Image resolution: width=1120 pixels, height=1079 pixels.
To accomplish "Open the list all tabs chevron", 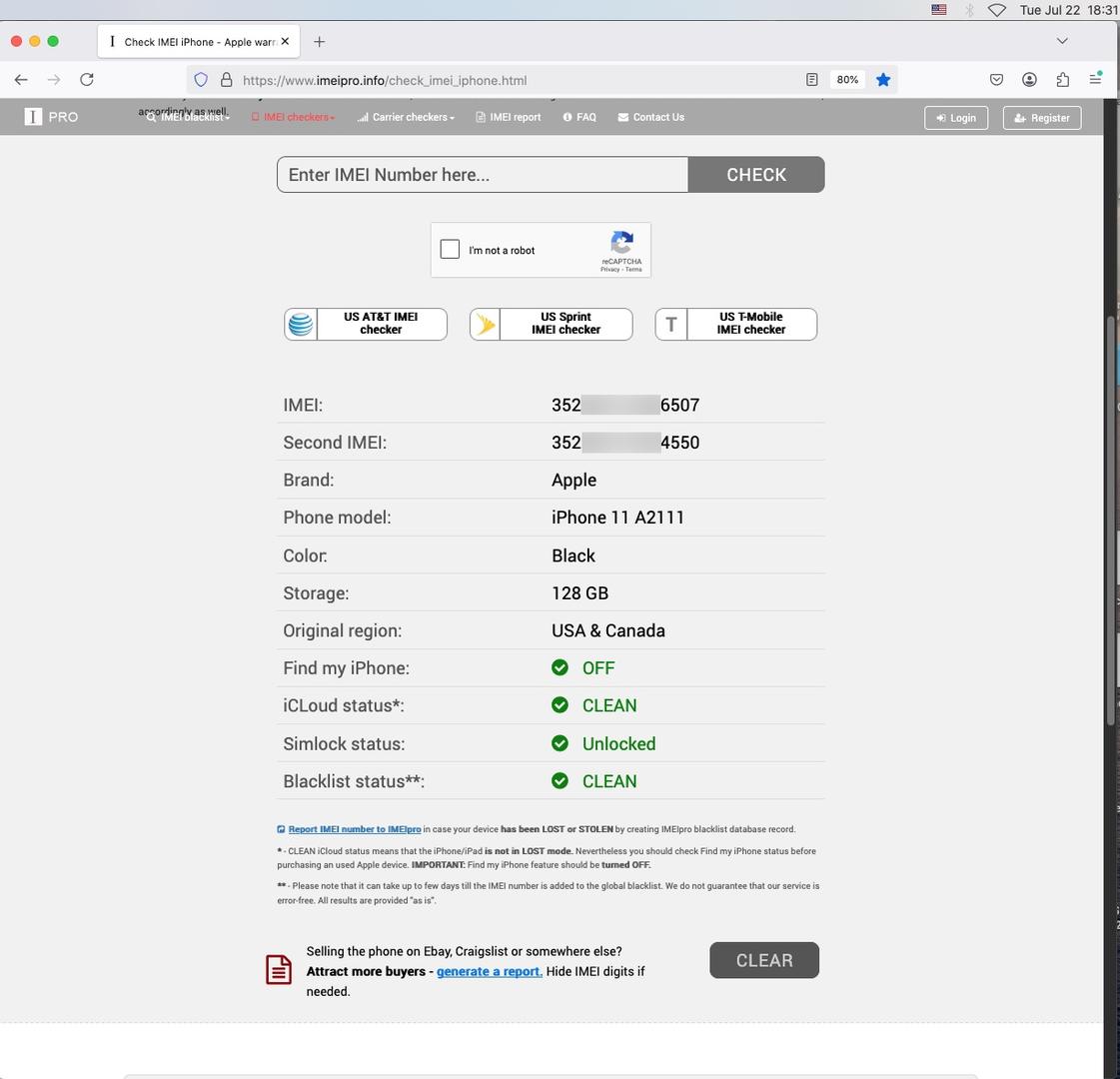I will click(1062, 41).
